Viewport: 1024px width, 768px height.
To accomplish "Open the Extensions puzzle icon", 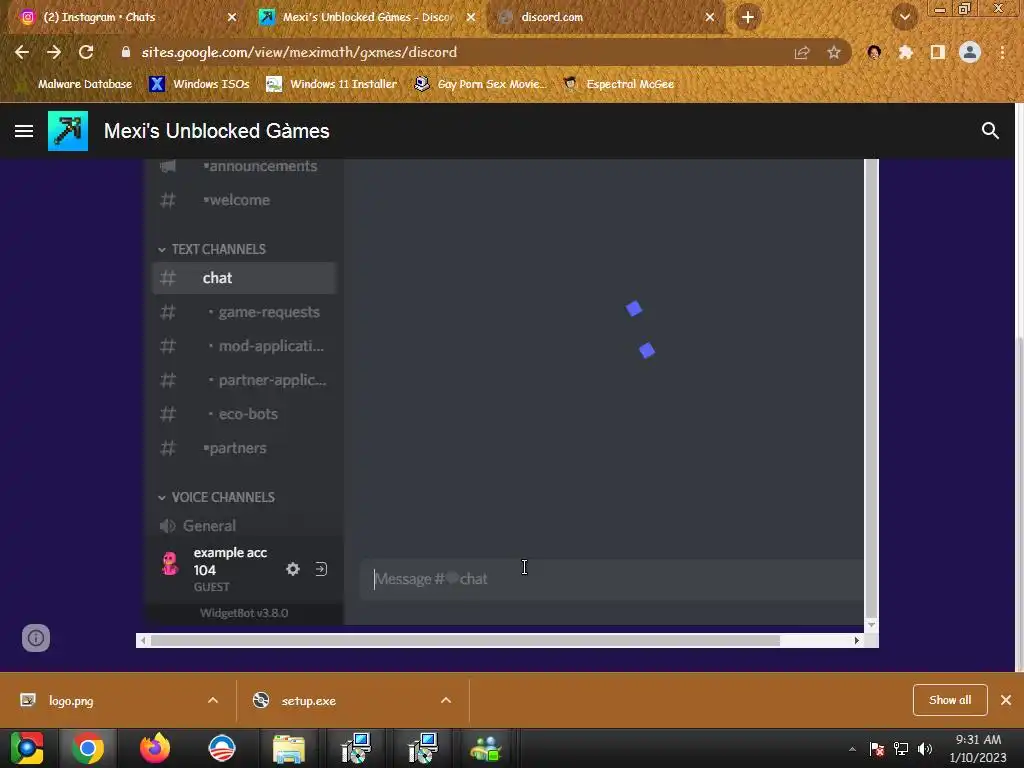I will point(906,52).
